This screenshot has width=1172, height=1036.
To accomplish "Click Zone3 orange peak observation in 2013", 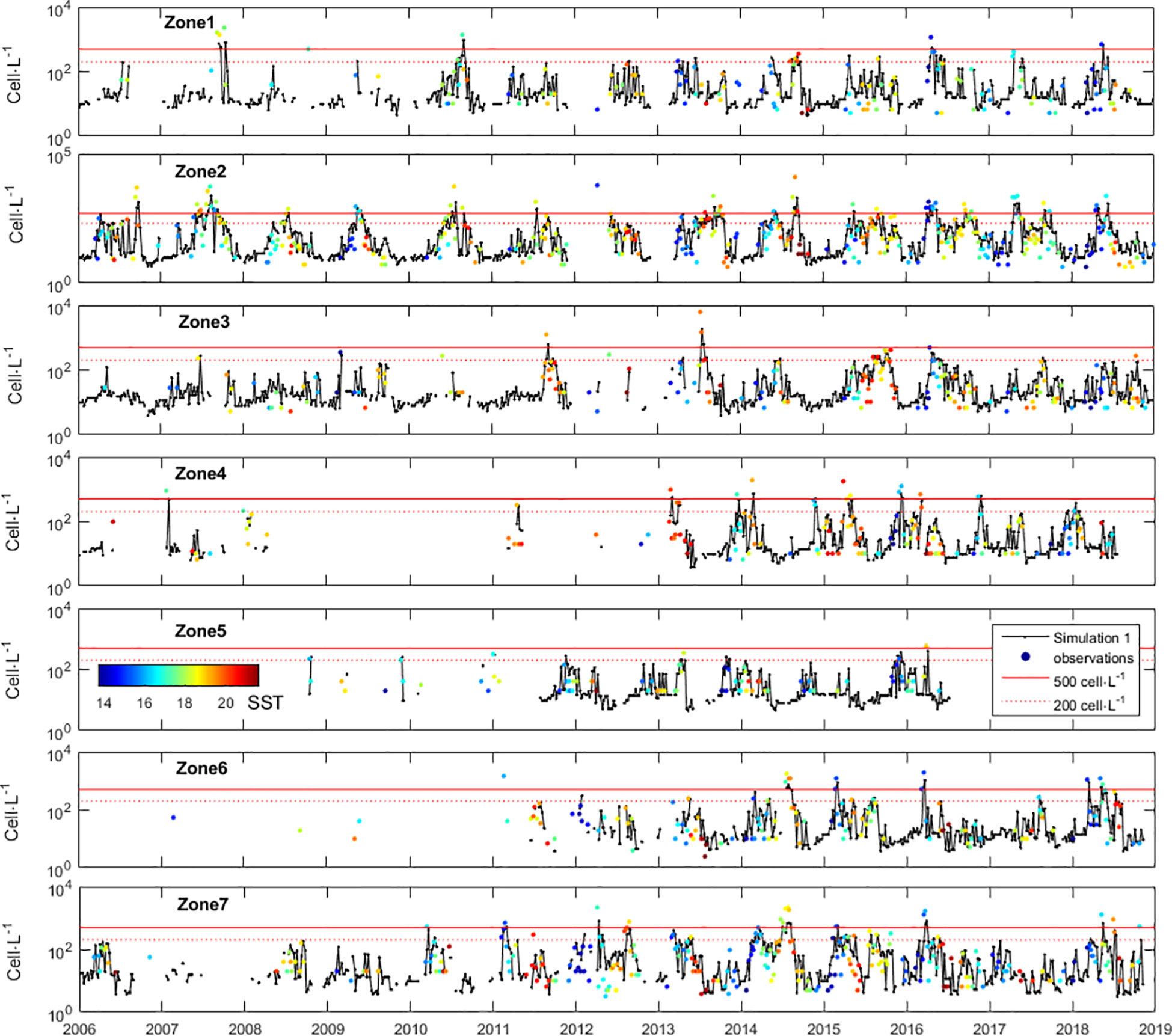I will pyautogui.click(x=700, y=312).
